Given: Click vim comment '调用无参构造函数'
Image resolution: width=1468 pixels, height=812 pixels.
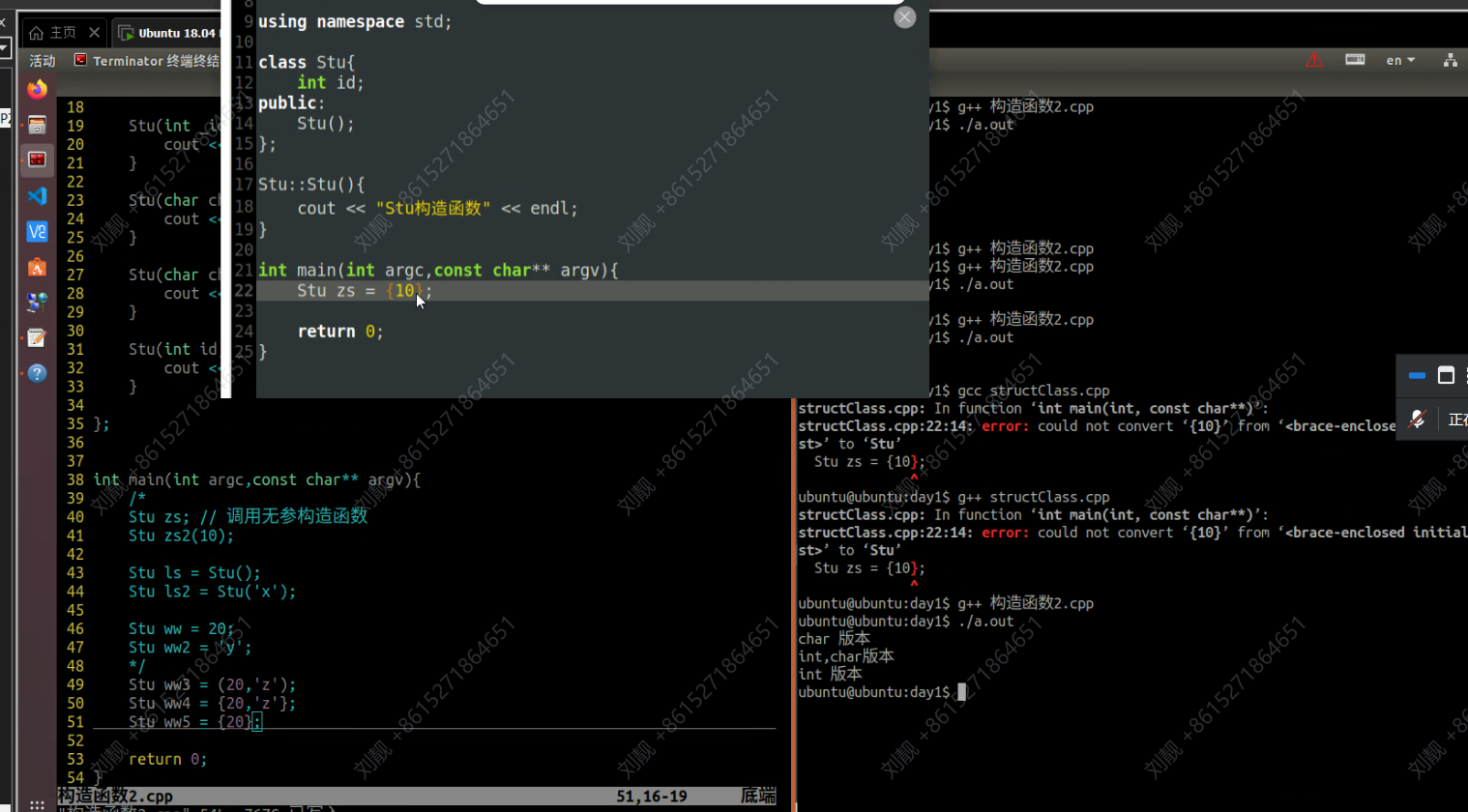Looking at the screenshot, I should [x=297, y=516].
